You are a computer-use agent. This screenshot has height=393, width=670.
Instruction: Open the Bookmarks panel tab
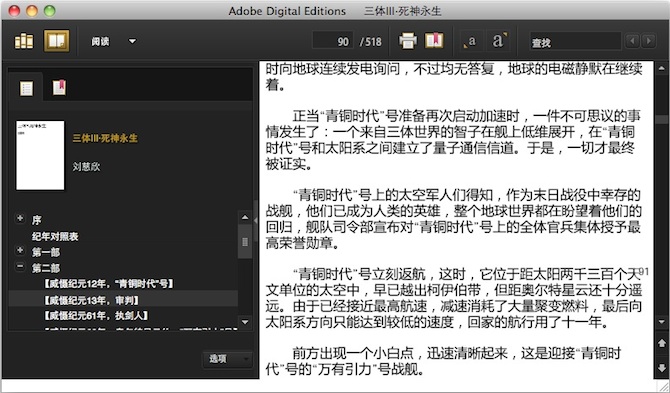click(x=59, y=87)
